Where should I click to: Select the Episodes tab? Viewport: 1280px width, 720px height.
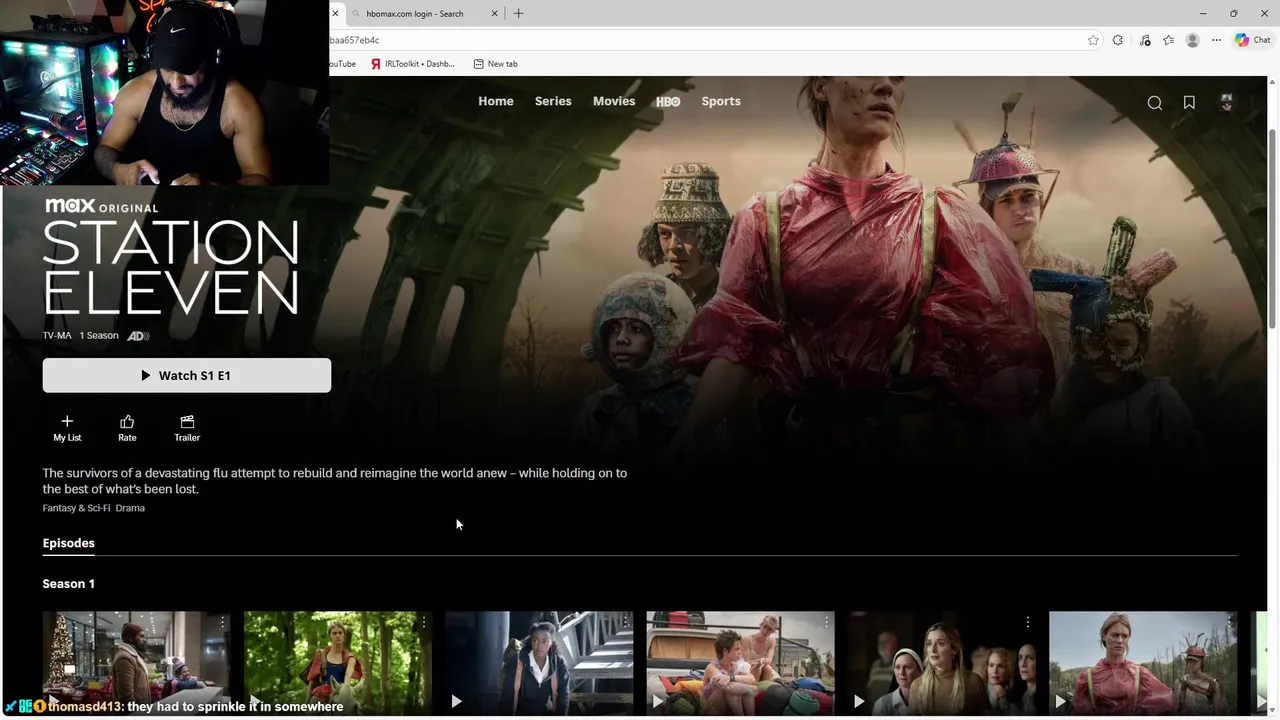(68, 543)
